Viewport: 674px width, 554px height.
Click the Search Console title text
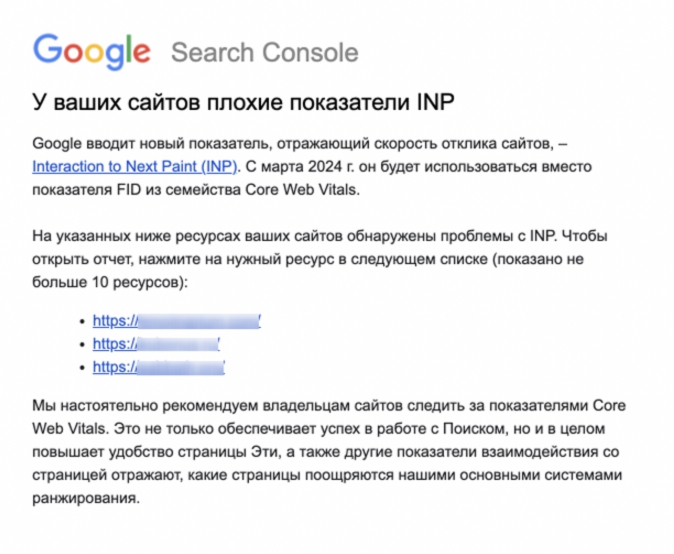tap(265, 52)
